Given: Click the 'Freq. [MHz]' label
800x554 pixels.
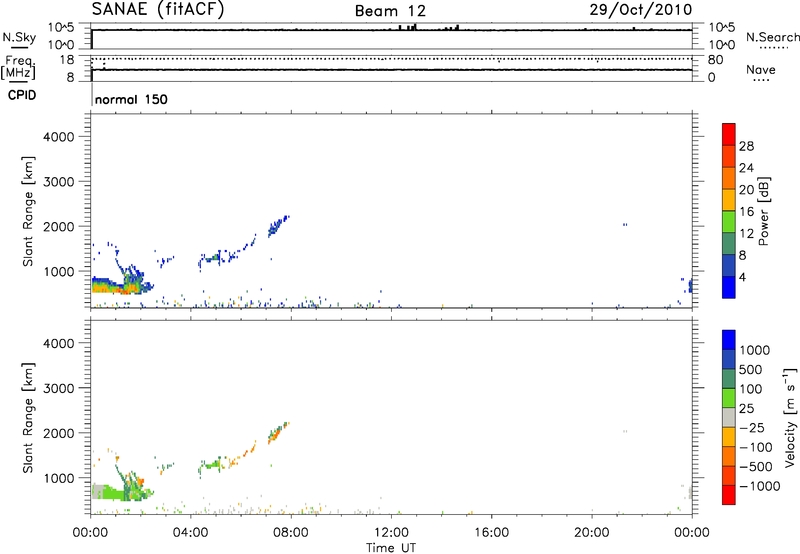Looking at the screenshot, I should point(18,67).
